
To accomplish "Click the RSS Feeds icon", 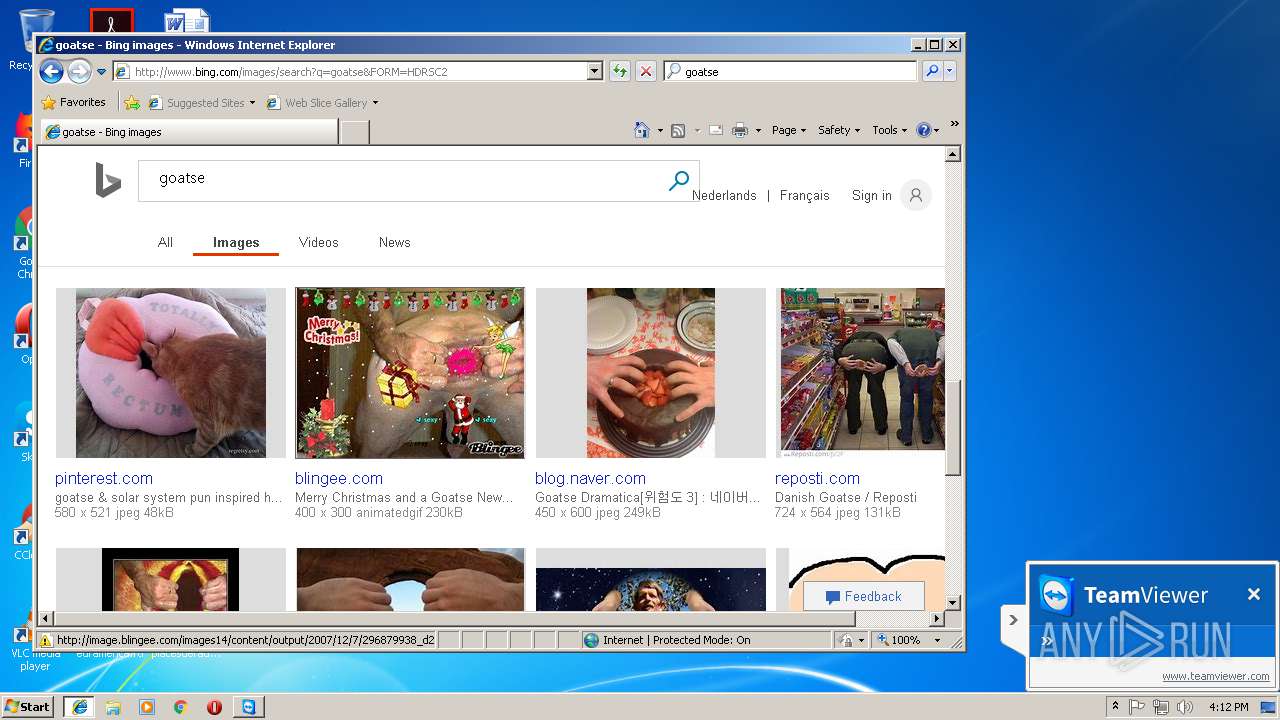I will pyautogui.click(x=678, y=130).
